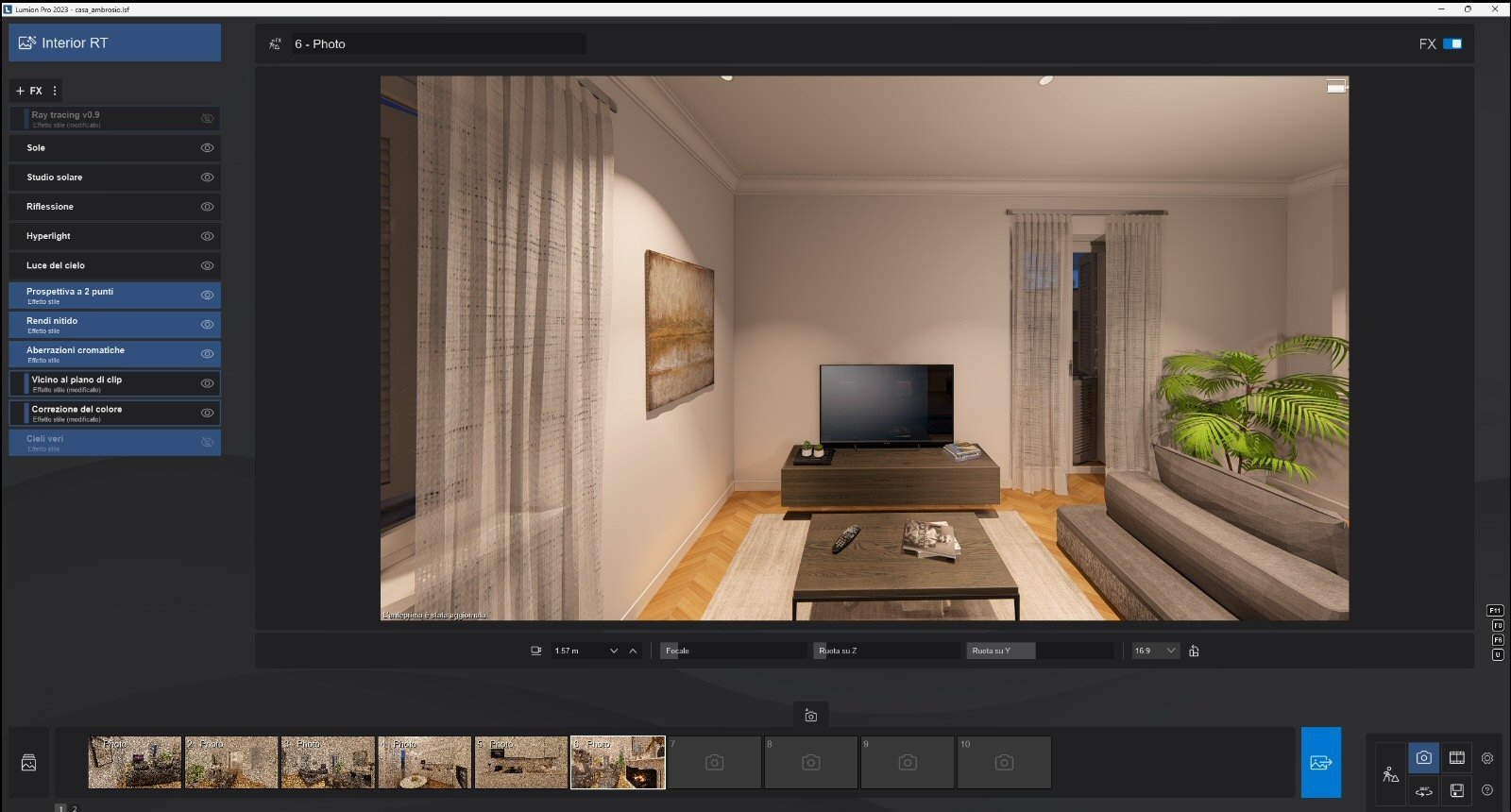
Task: Store camera viewpoint with the camera icon above thumbnails
Action: point(810,716)
